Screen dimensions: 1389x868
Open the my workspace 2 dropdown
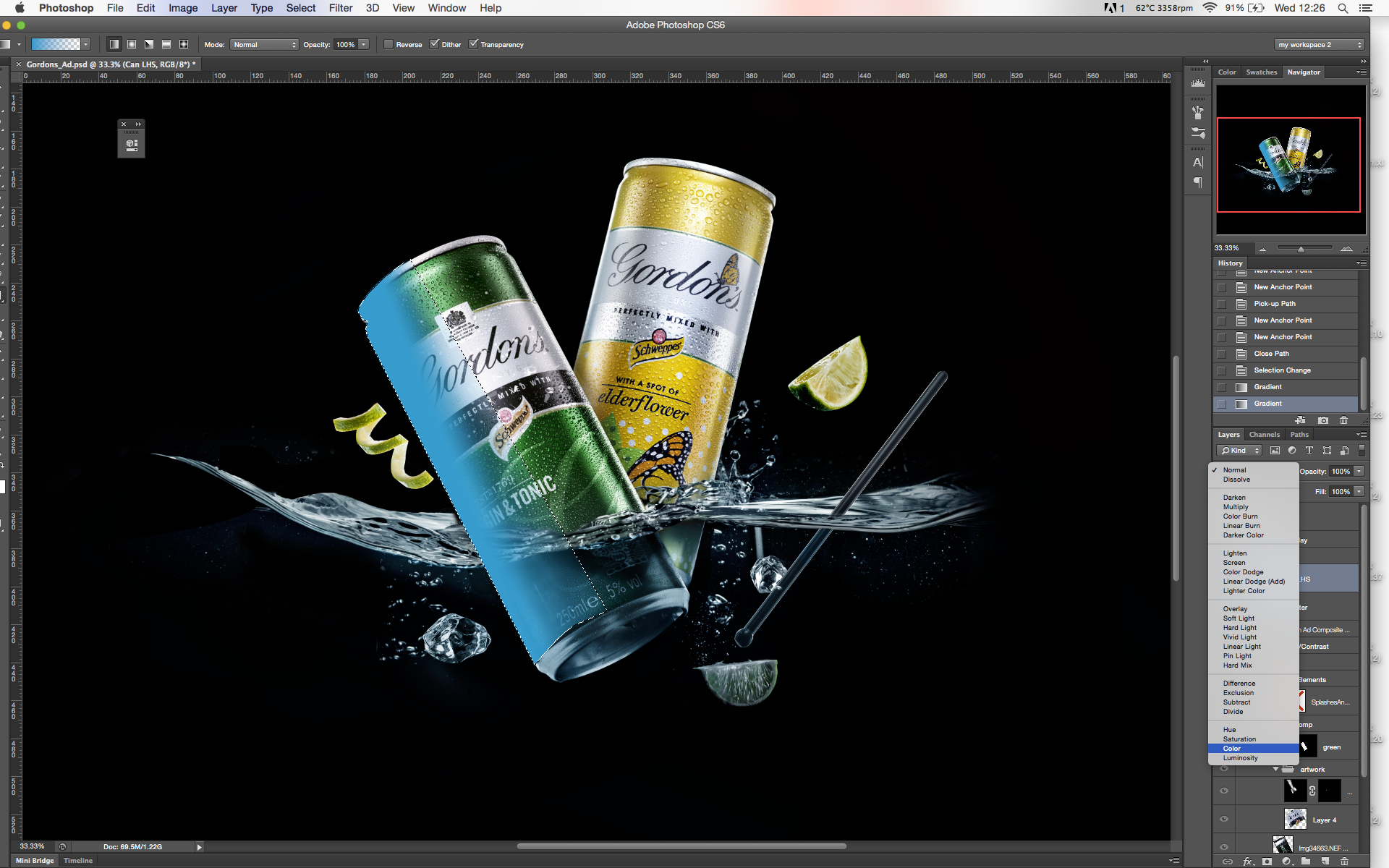1320,45
